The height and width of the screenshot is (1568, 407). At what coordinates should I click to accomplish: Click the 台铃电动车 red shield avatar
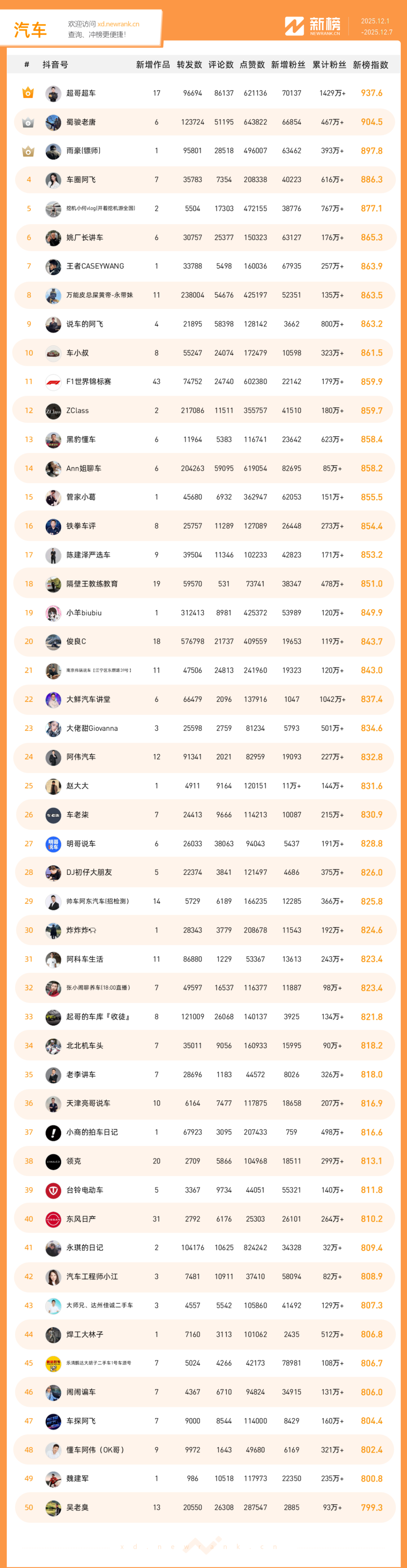click(53, 1190)
